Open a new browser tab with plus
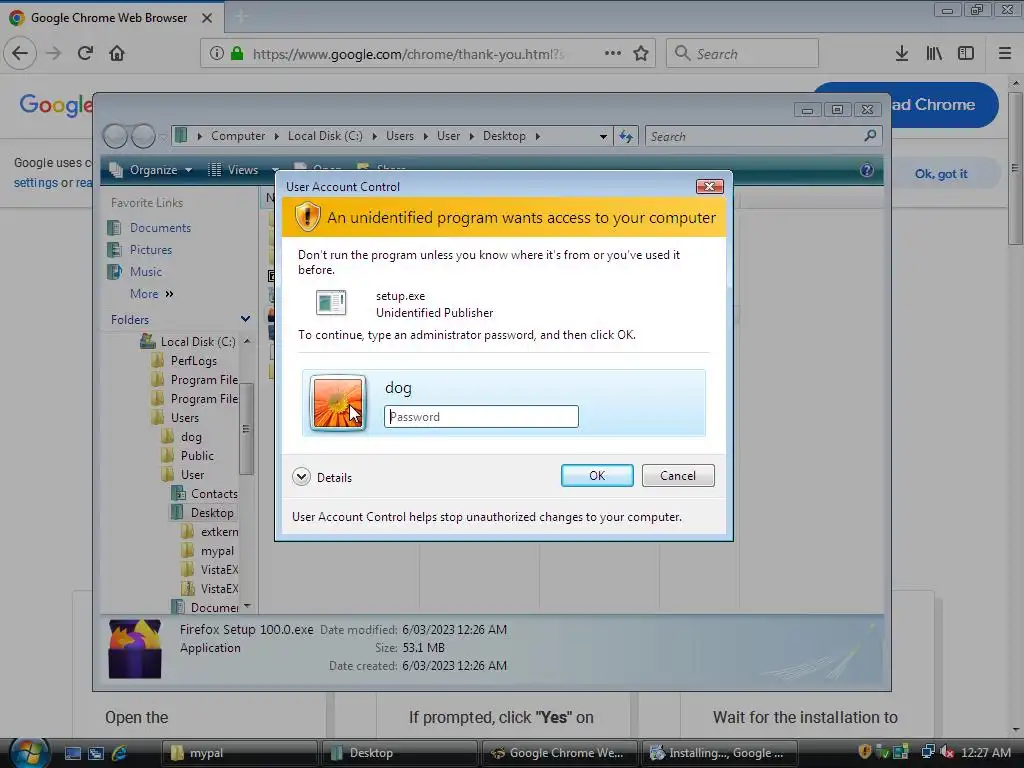The image size is (1024, 768). click(241, 17)
